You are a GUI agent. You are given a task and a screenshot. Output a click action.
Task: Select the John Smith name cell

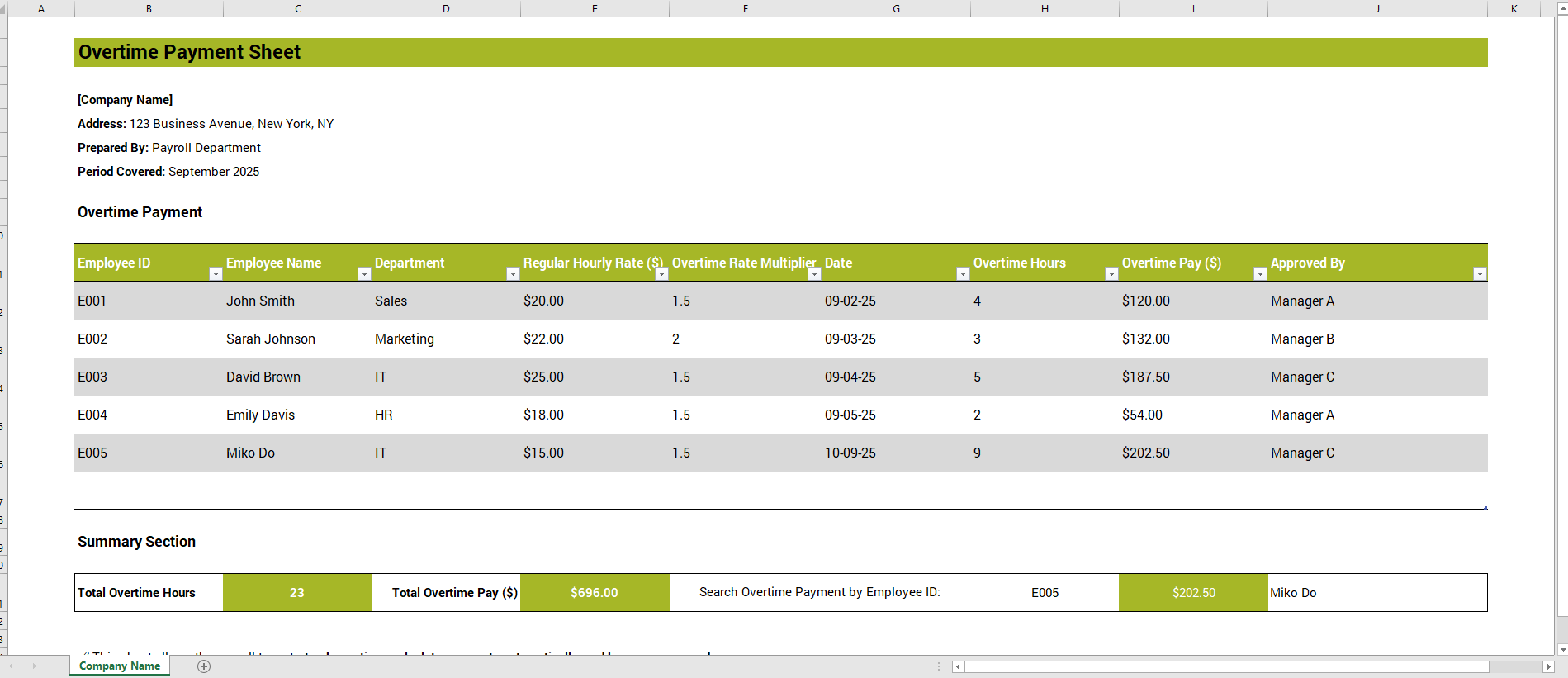(x=261, y=301)
